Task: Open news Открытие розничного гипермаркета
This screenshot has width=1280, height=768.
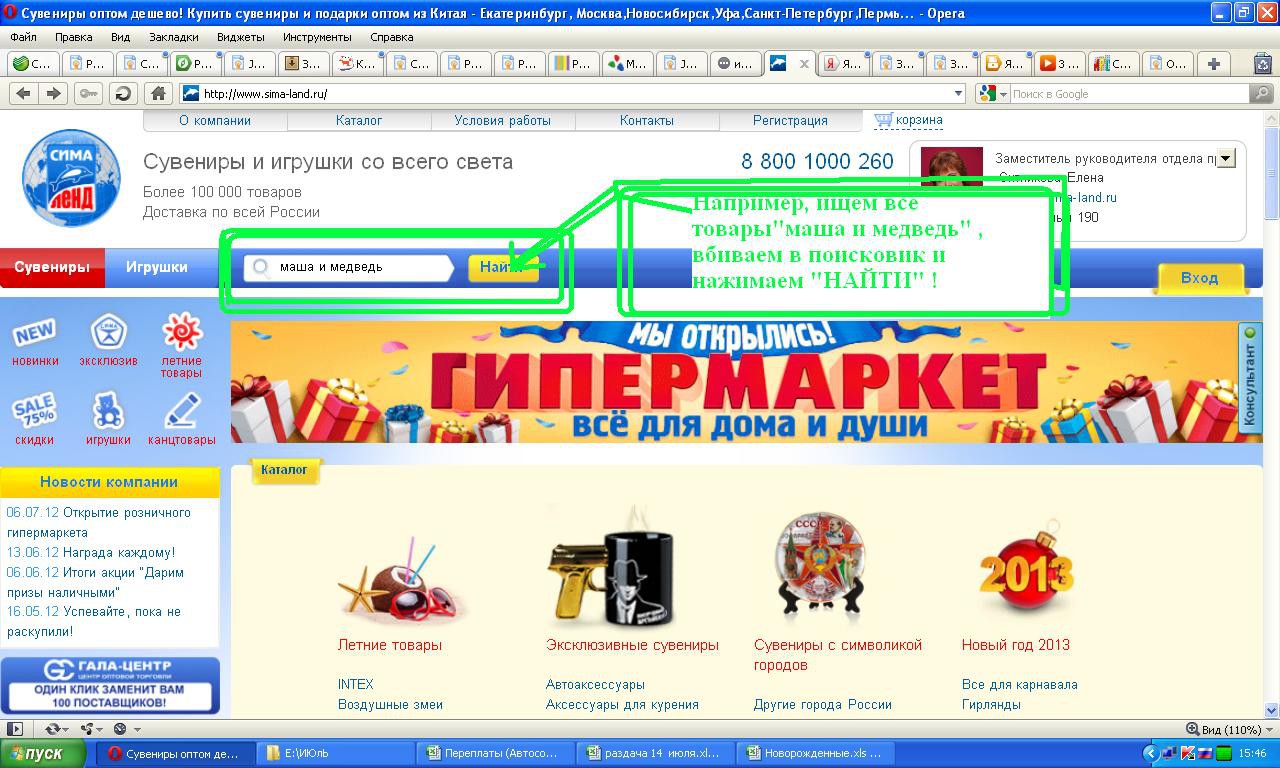Action: click(98, 523)
